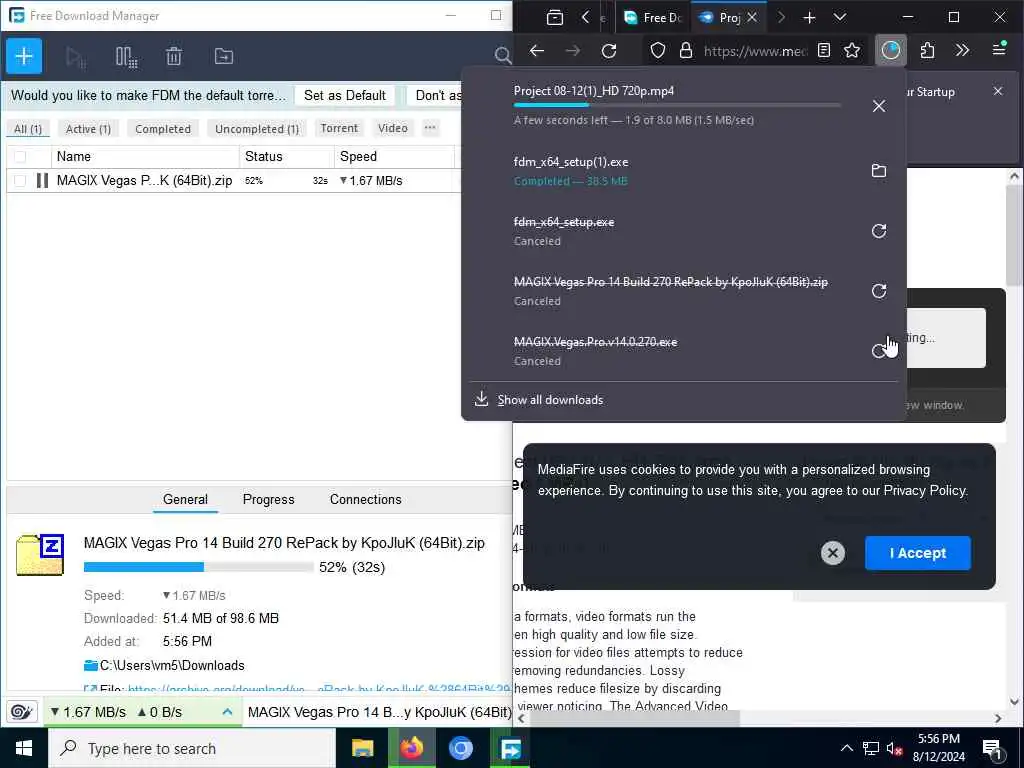Bookmark this page with the star icon
The height and width of the screenshot is (768, 1024).
tap(852, 51)
